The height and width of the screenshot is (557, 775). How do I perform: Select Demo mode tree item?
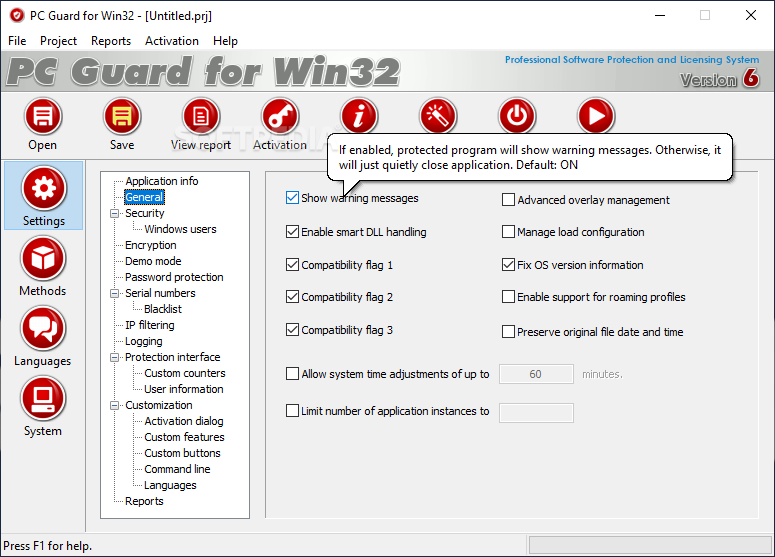(x=153, y=261)
